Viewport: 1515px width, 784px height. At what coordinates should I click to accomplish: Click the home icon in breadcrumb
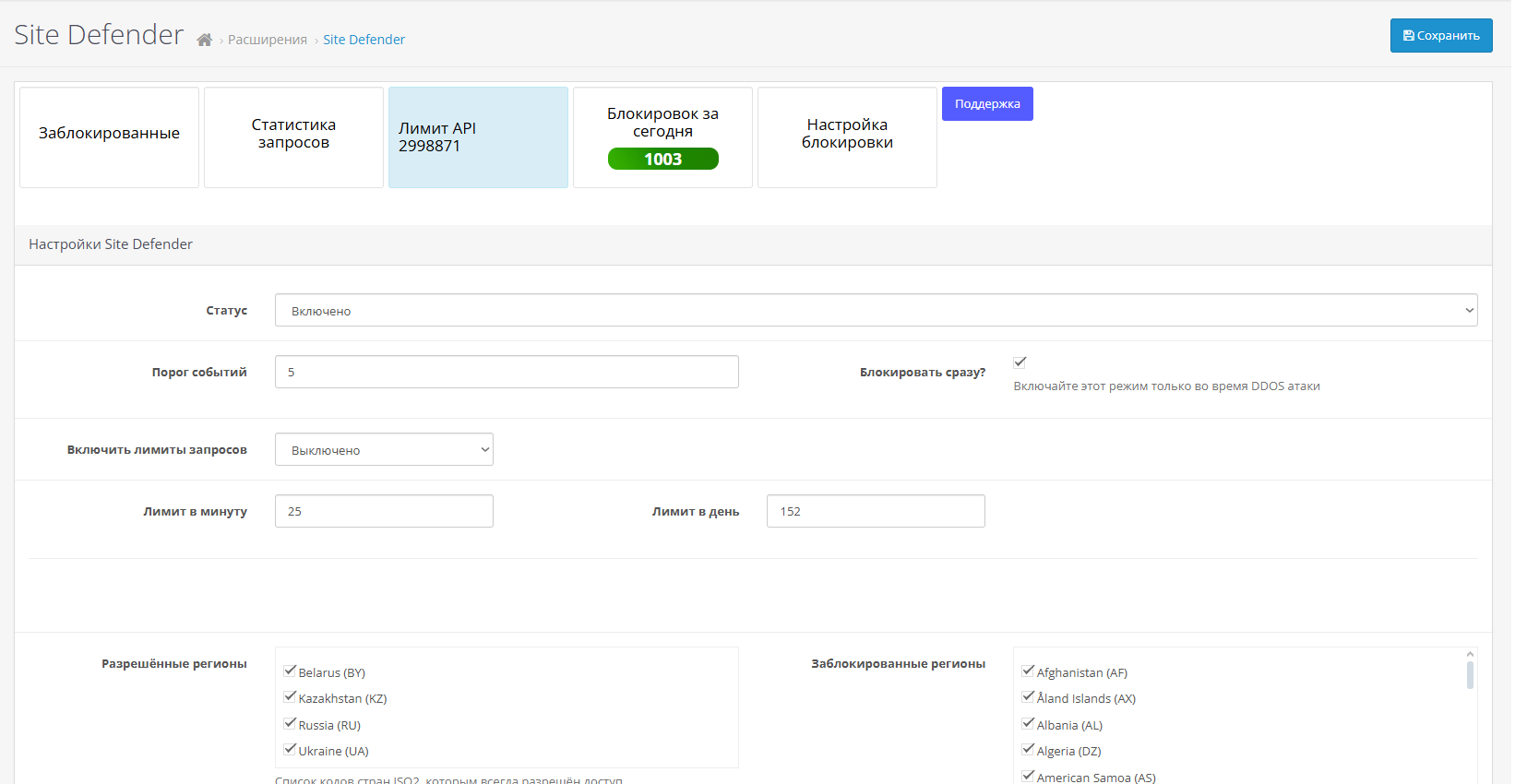pos(205,40)
